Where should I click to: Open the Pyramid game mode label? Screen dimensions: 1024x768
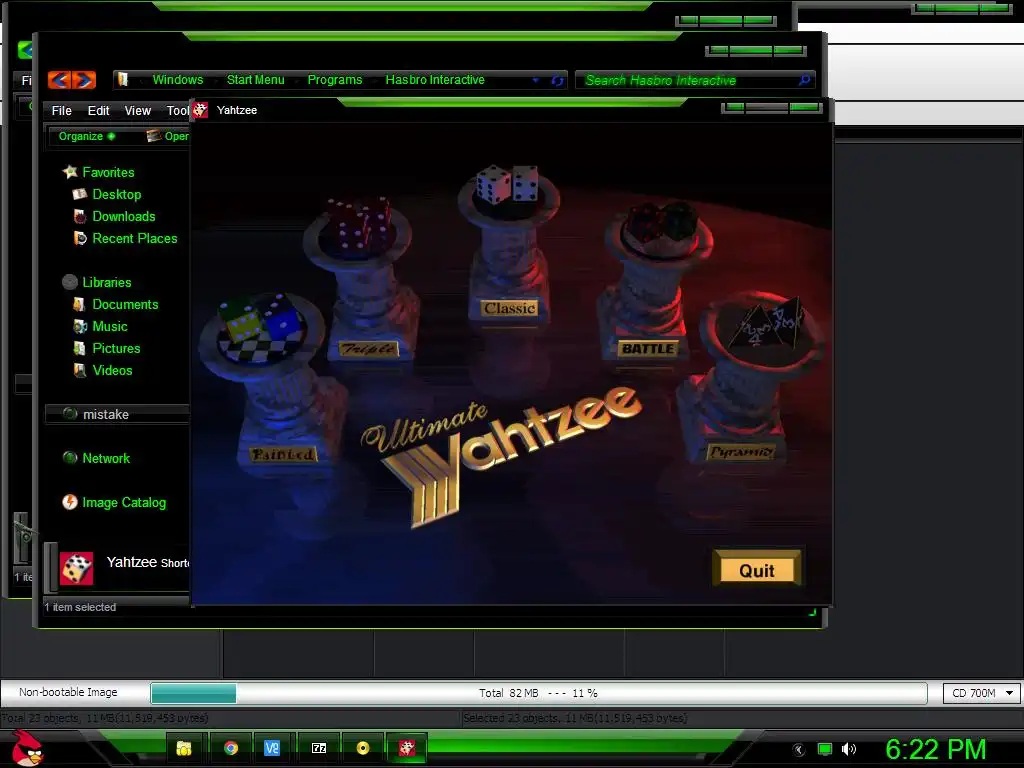(741, 451)
